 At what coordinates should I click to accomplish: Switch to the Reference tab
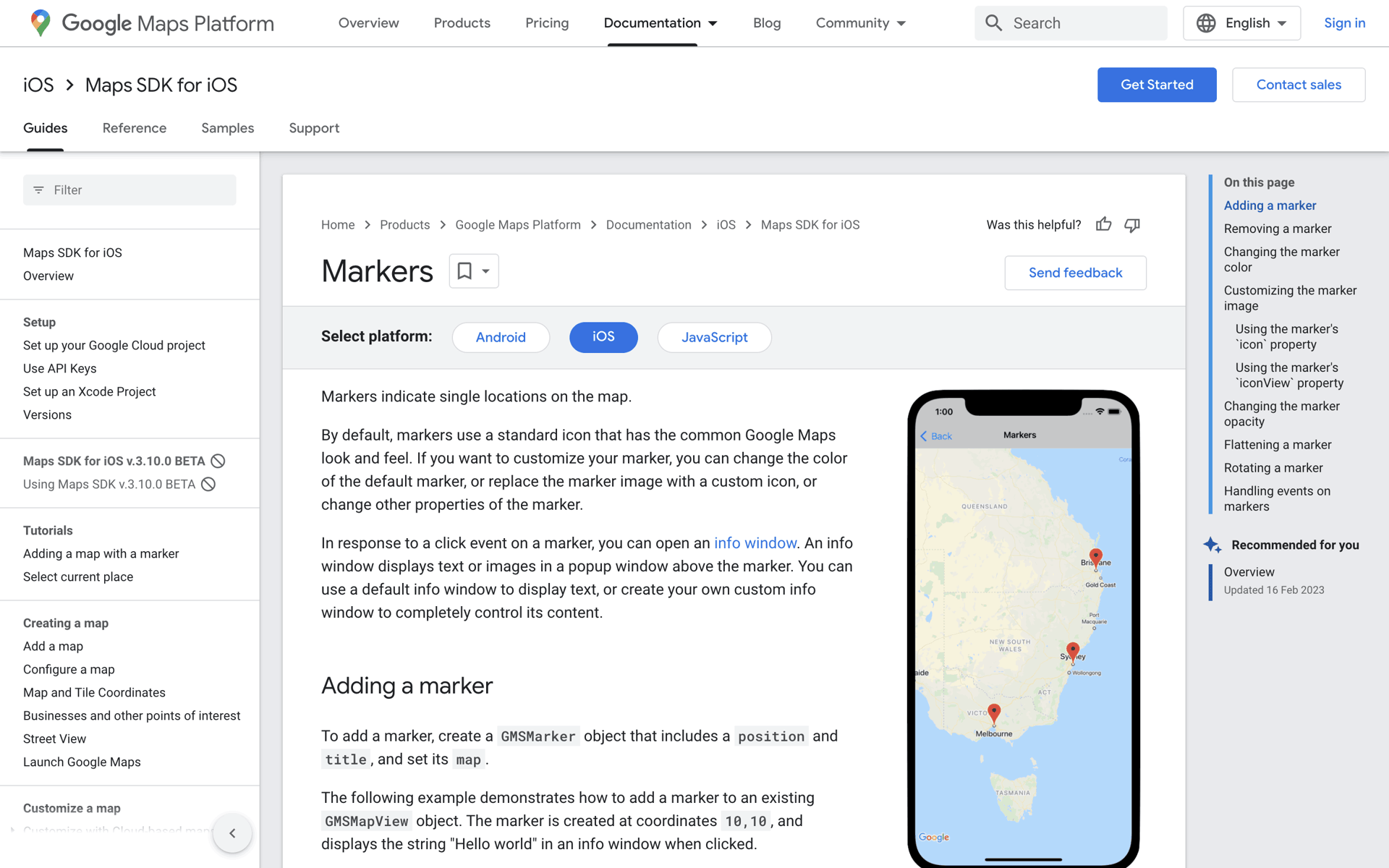coord(135,128)
